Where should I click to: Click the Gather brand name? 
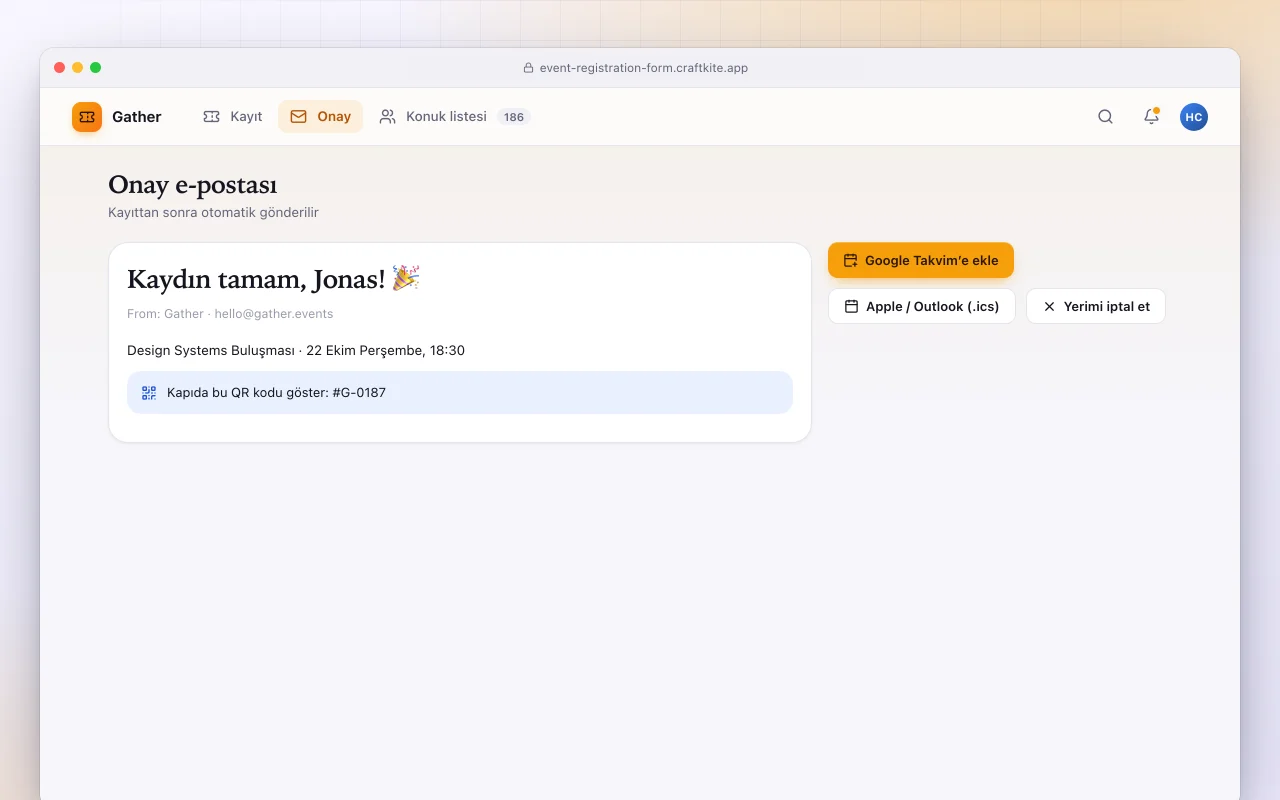click(x=137, y=117)
